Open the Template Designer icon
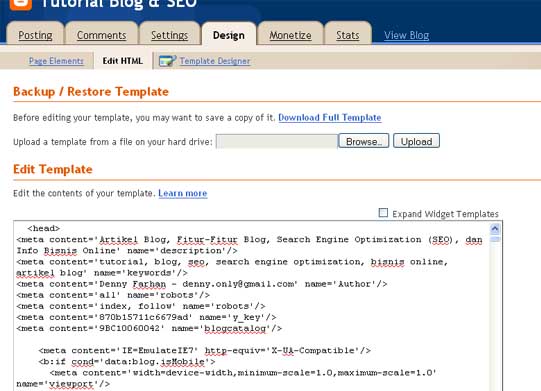Image resolution: width=541 pixels, height=391 pixels. 167,61
